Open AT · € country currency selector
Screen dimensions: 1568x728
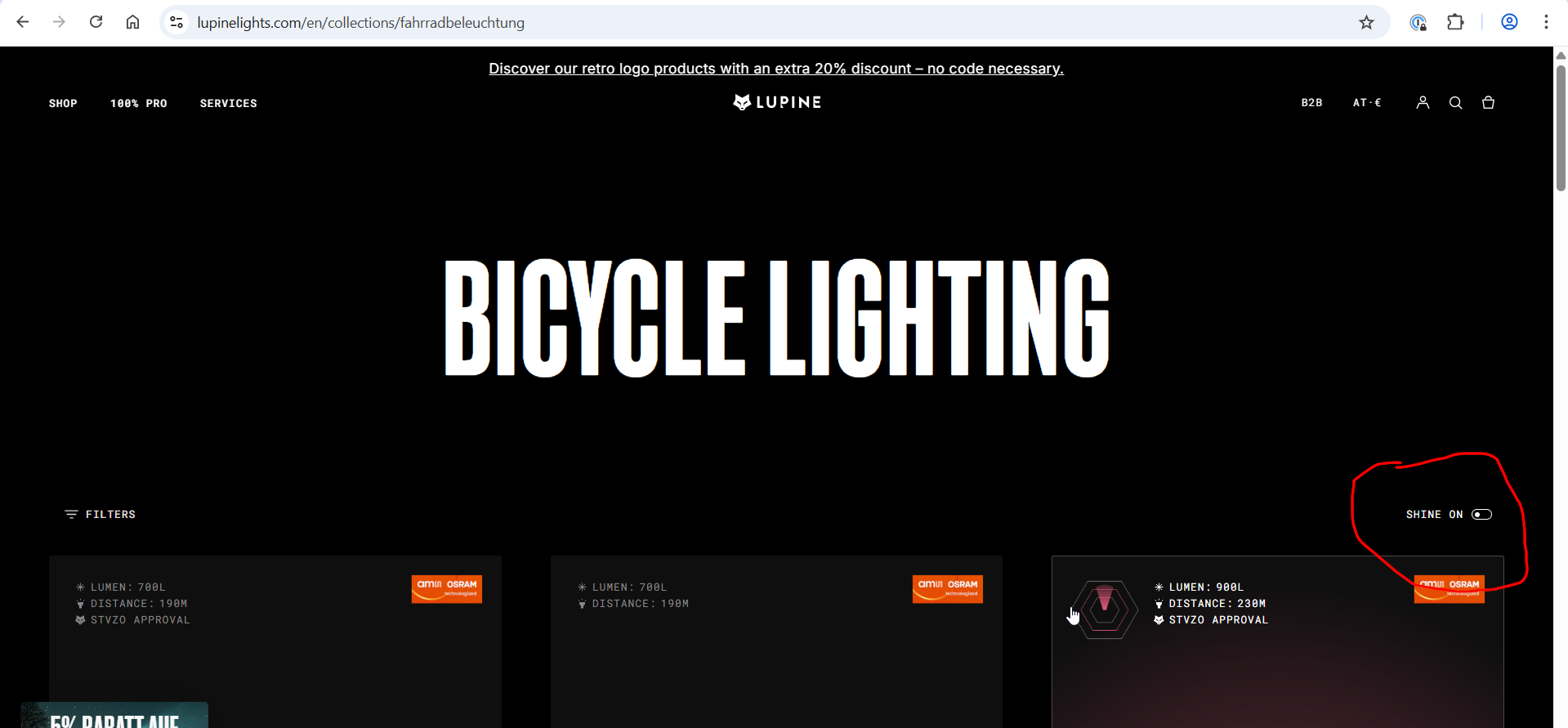(x=1366, y=103)
